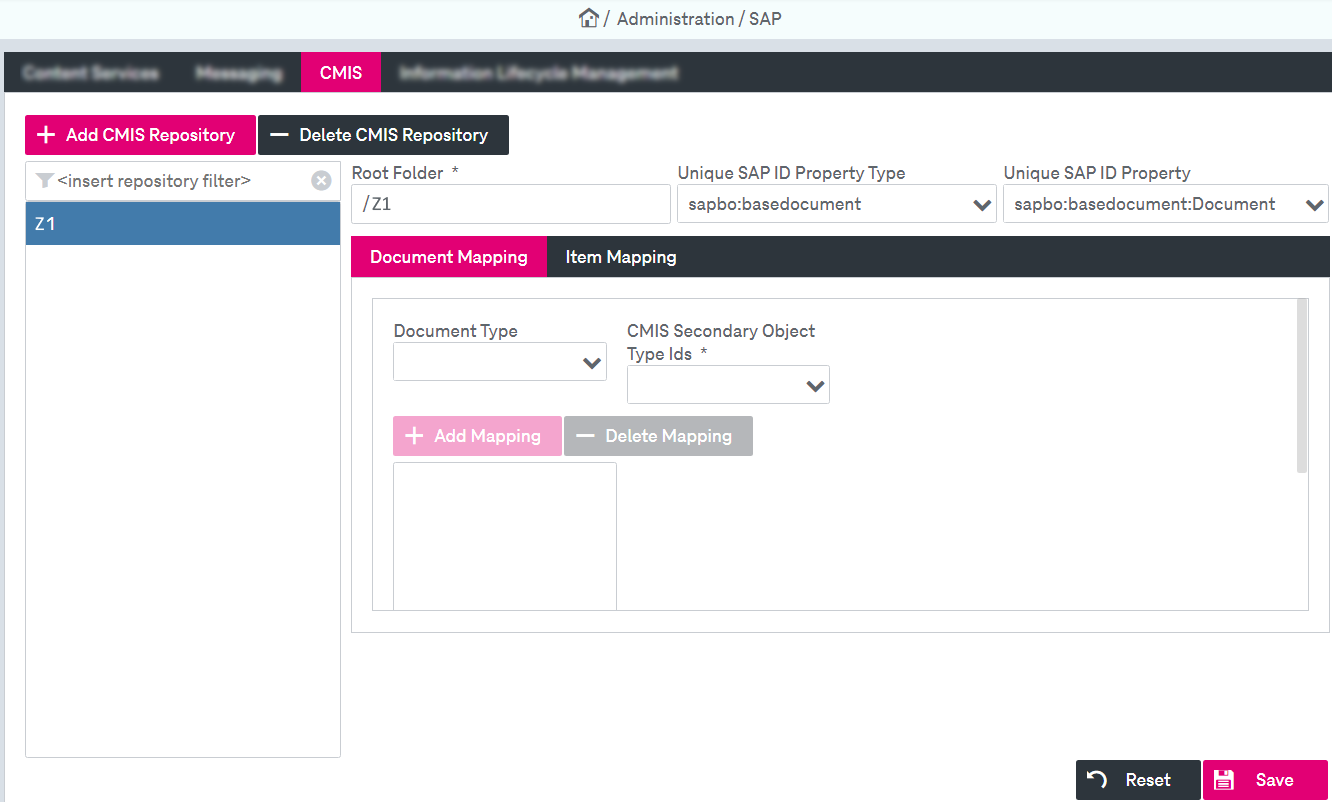The width and height of the screenshot is (1332, 802).
Task: Expand the Document Type dropdown
Action: coord(592,361)
